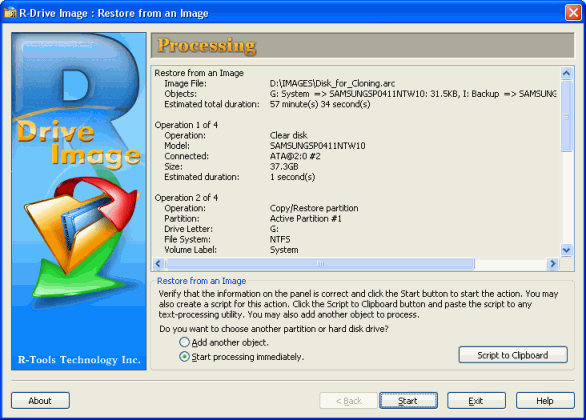The width and height of the screenshot is (586, 420).
Task: Close the Restore from an Image window
Action: pyautogui.click(x=573, y=13)
